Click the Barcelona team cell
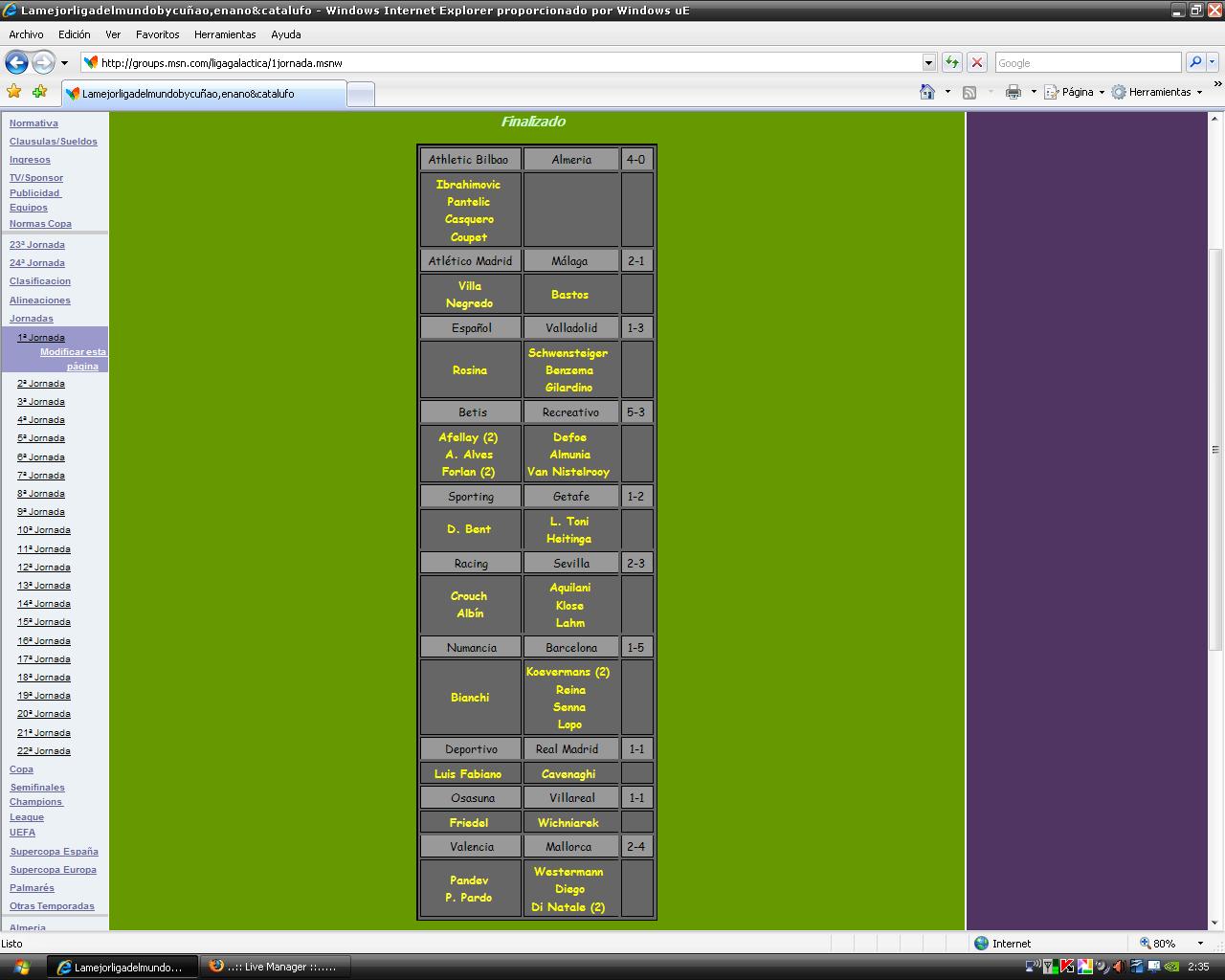The image size is (1225, 980). point(571,648)
